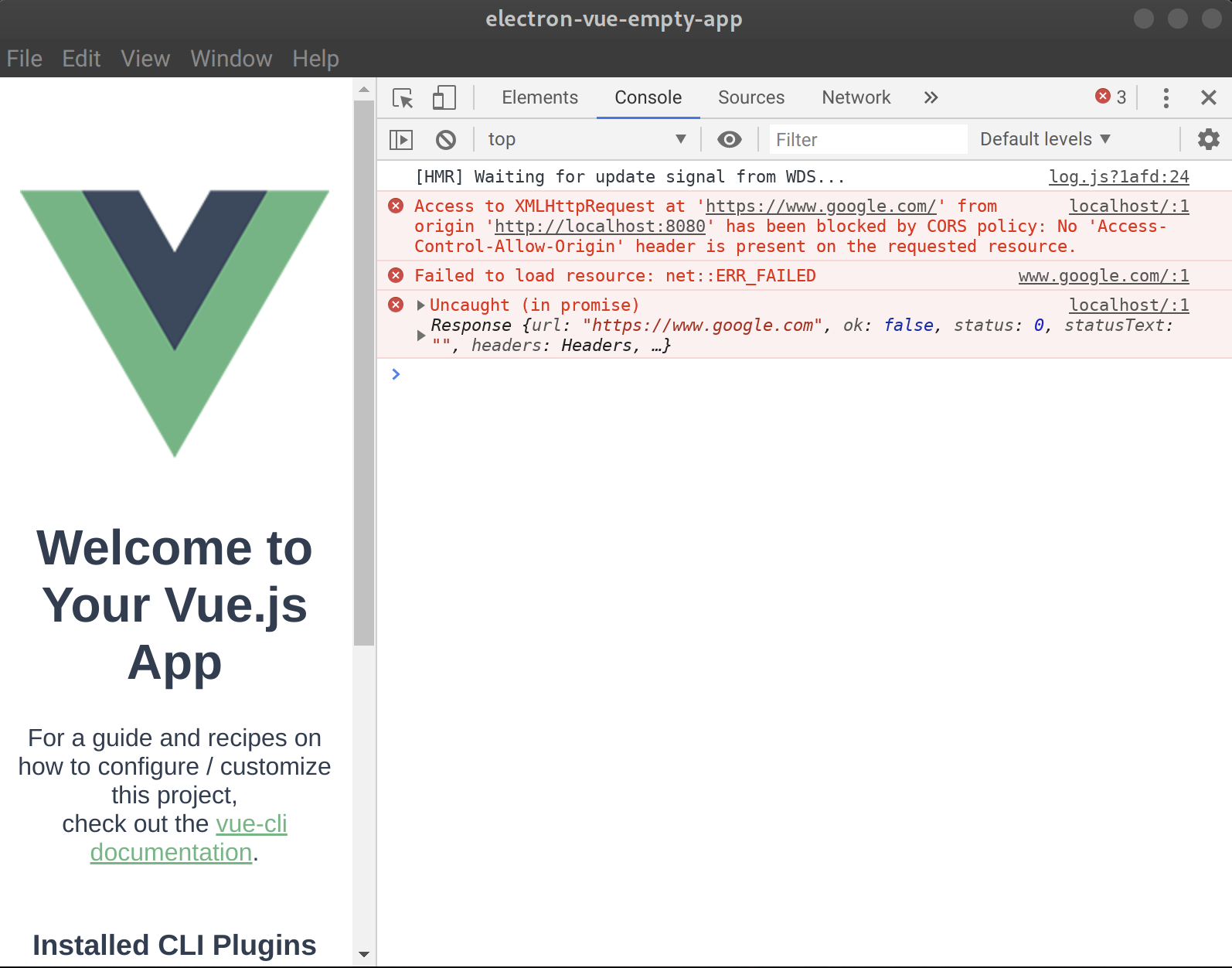Click '[HMR] Waiting for update signal' message

point(630,177)
